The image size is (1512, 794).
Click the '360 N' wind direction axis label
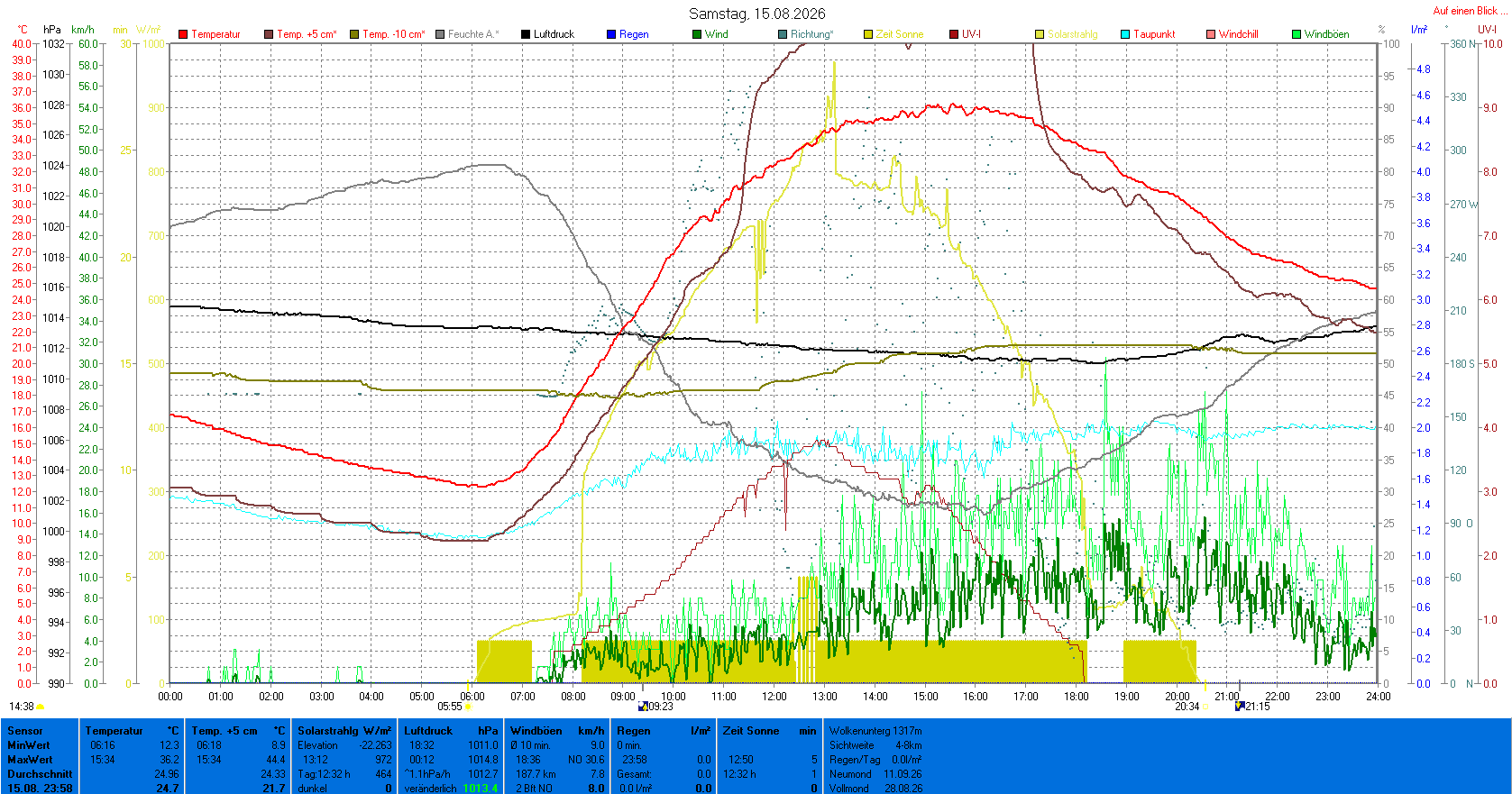tap(1463, 43)
